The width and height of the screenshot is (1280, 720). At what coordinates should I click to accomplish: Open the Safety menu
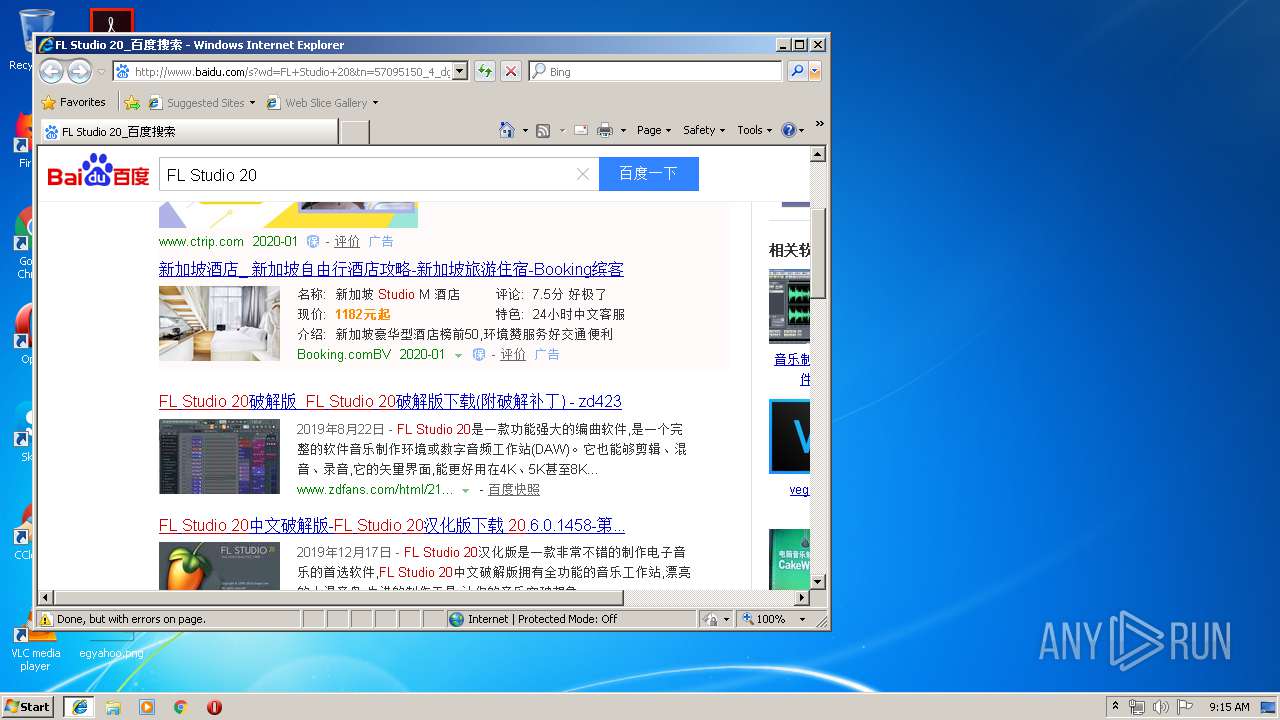click(704, 130)
